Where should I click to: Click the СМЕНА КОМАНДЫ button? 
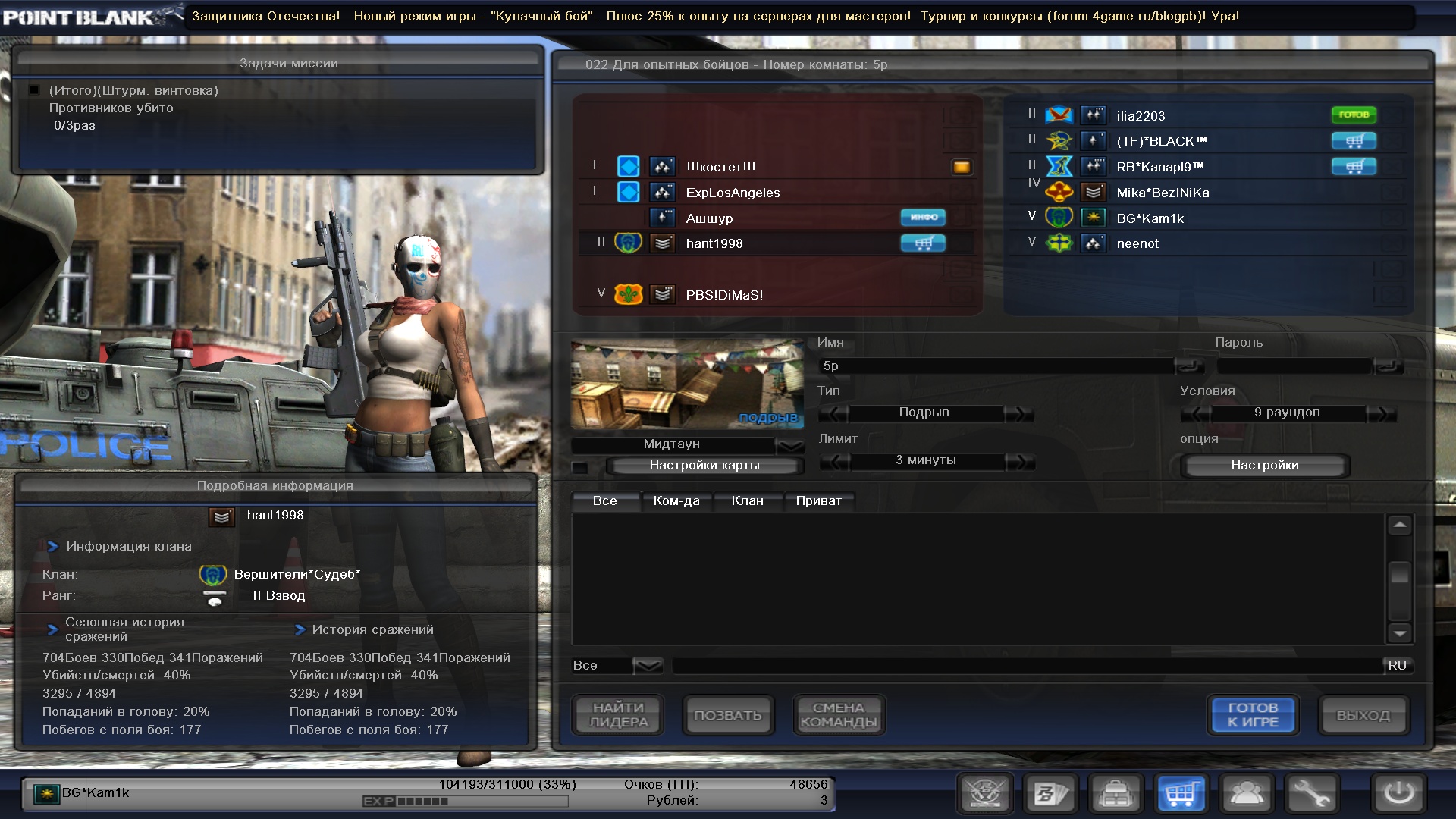coord(838,715)
